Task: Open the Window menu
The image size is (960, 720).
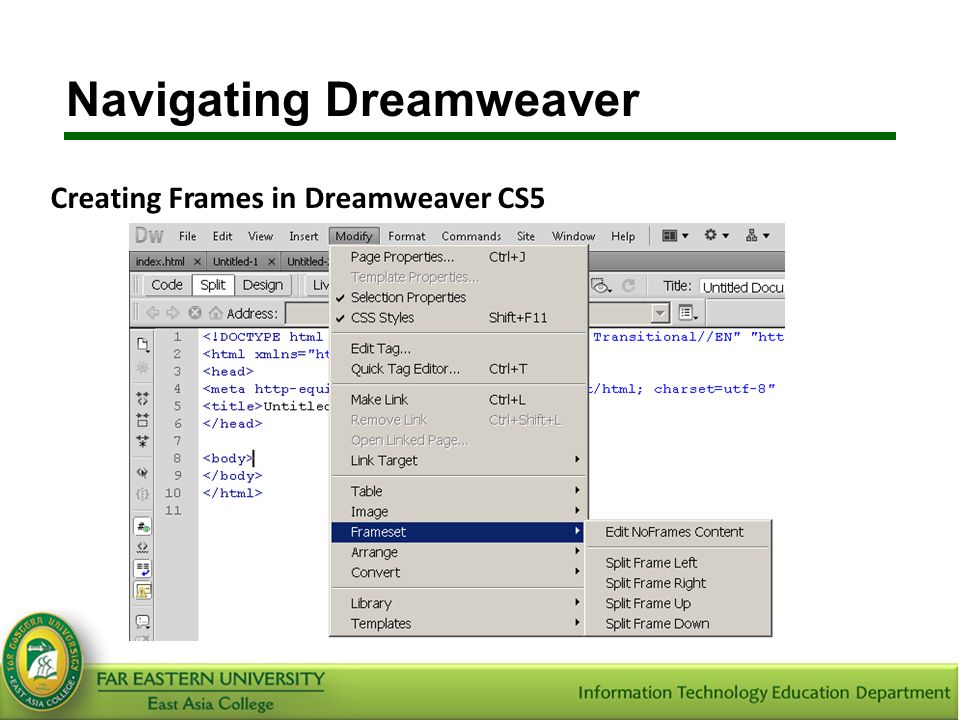Action: (573, 236)
